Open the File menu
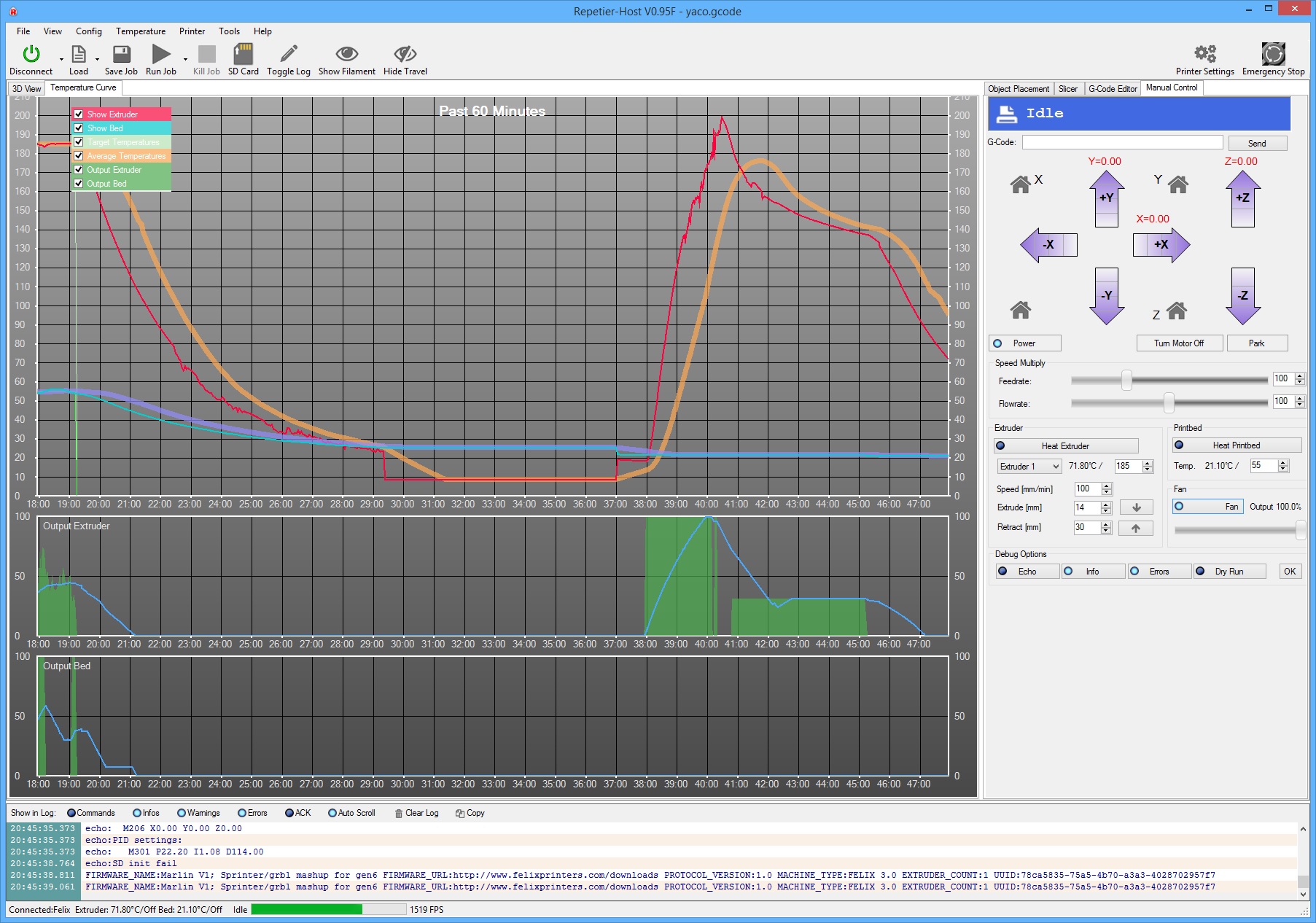Screen dimensions: 1316x923 pyautogui.click(x=23, y=31)
